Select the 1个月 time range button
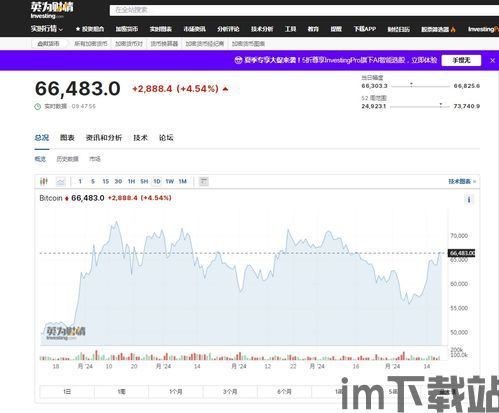Screen dimensions: 499x413 [x=176, y=392]
